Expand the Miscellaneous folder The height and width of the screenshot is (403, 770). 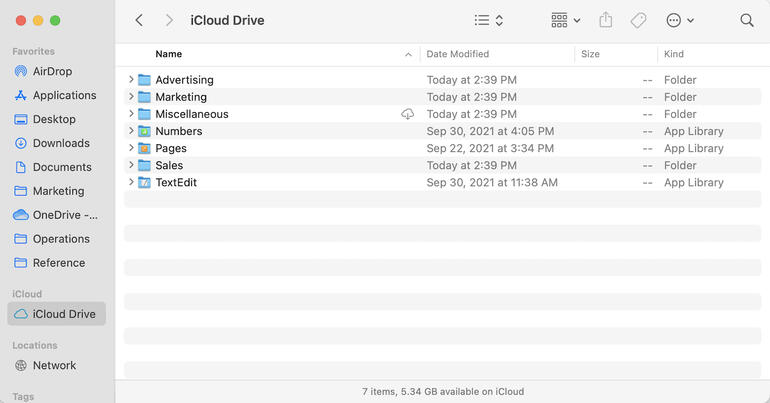click(x=131, y=113)
